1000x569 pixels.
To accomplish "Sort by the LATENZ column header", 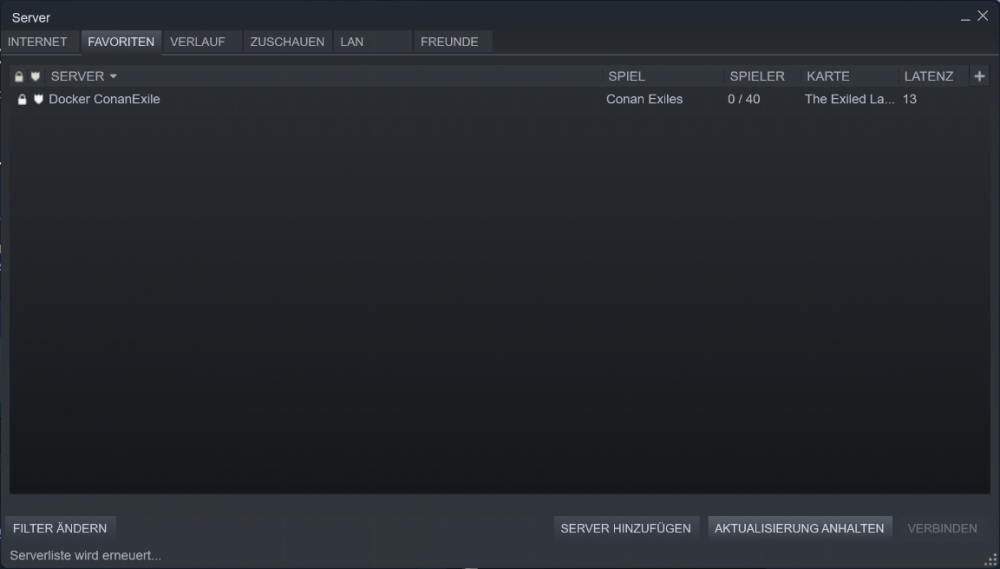I will [x=933, y=77].
